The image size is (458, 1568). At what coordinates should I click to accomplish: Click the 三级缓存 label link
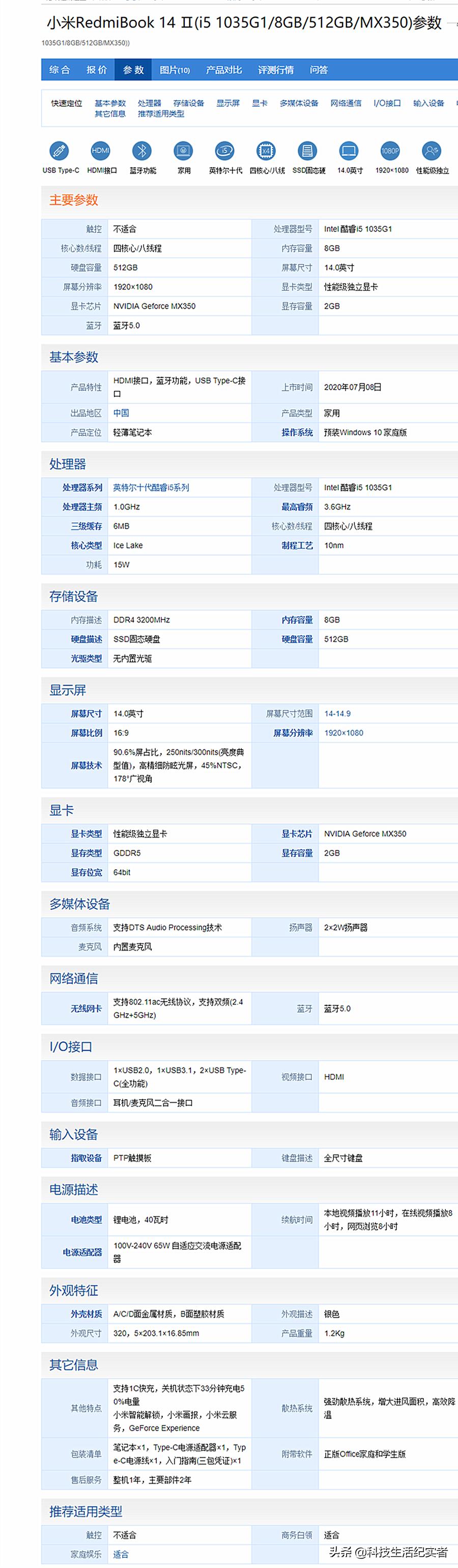pos(86,526)
